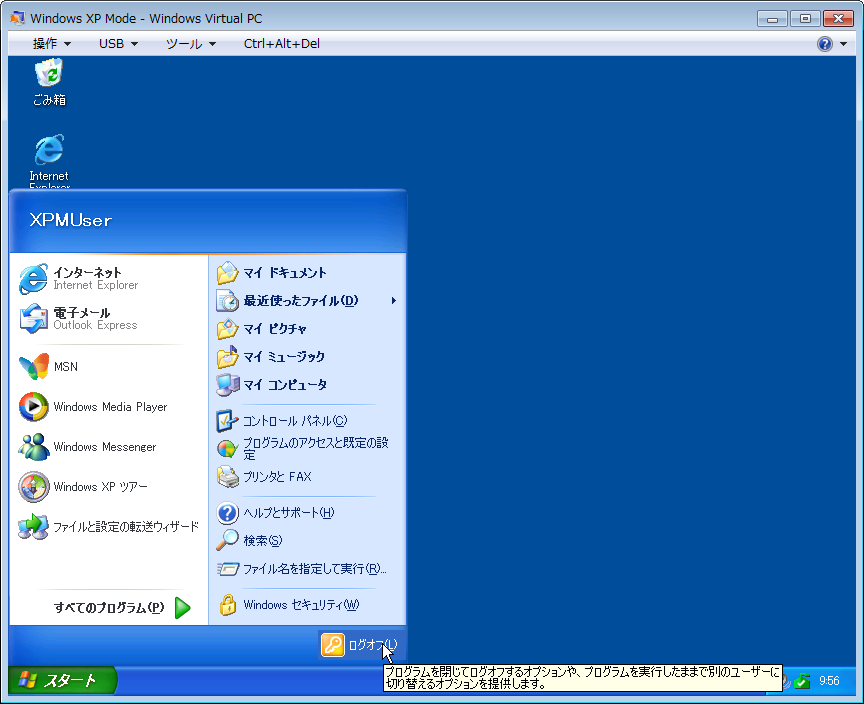Click the Virtual PC help question icon
The height and width of the screenshot is (704, 864).
coord(825,44)
